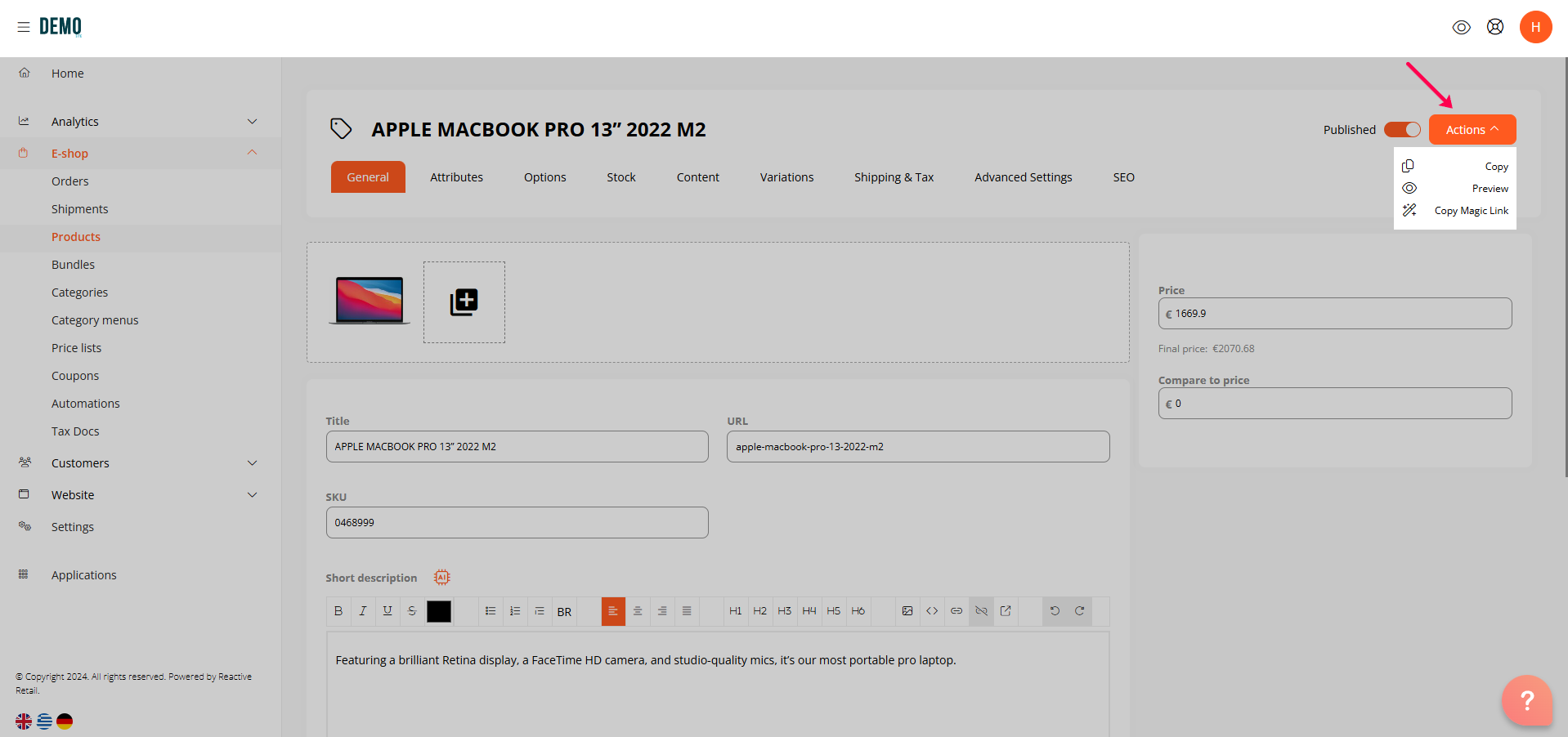The width and height of the screenshot is (1568, 737).
Task: Generate short description with AI icon
Action: 442,578
